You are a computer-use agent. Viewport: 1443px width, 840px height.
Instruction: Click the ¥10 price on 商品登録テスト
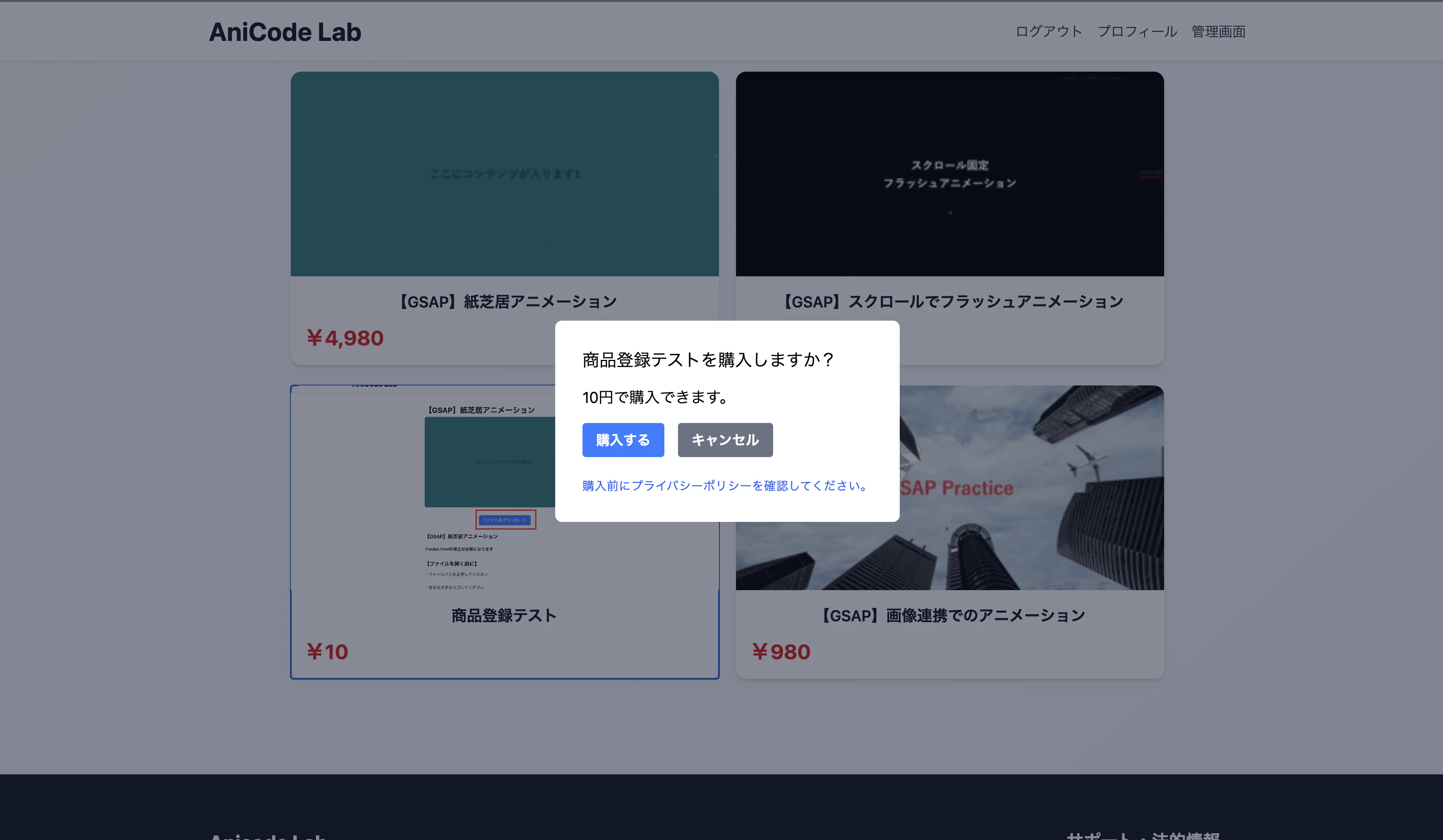(x=327, y=651)
